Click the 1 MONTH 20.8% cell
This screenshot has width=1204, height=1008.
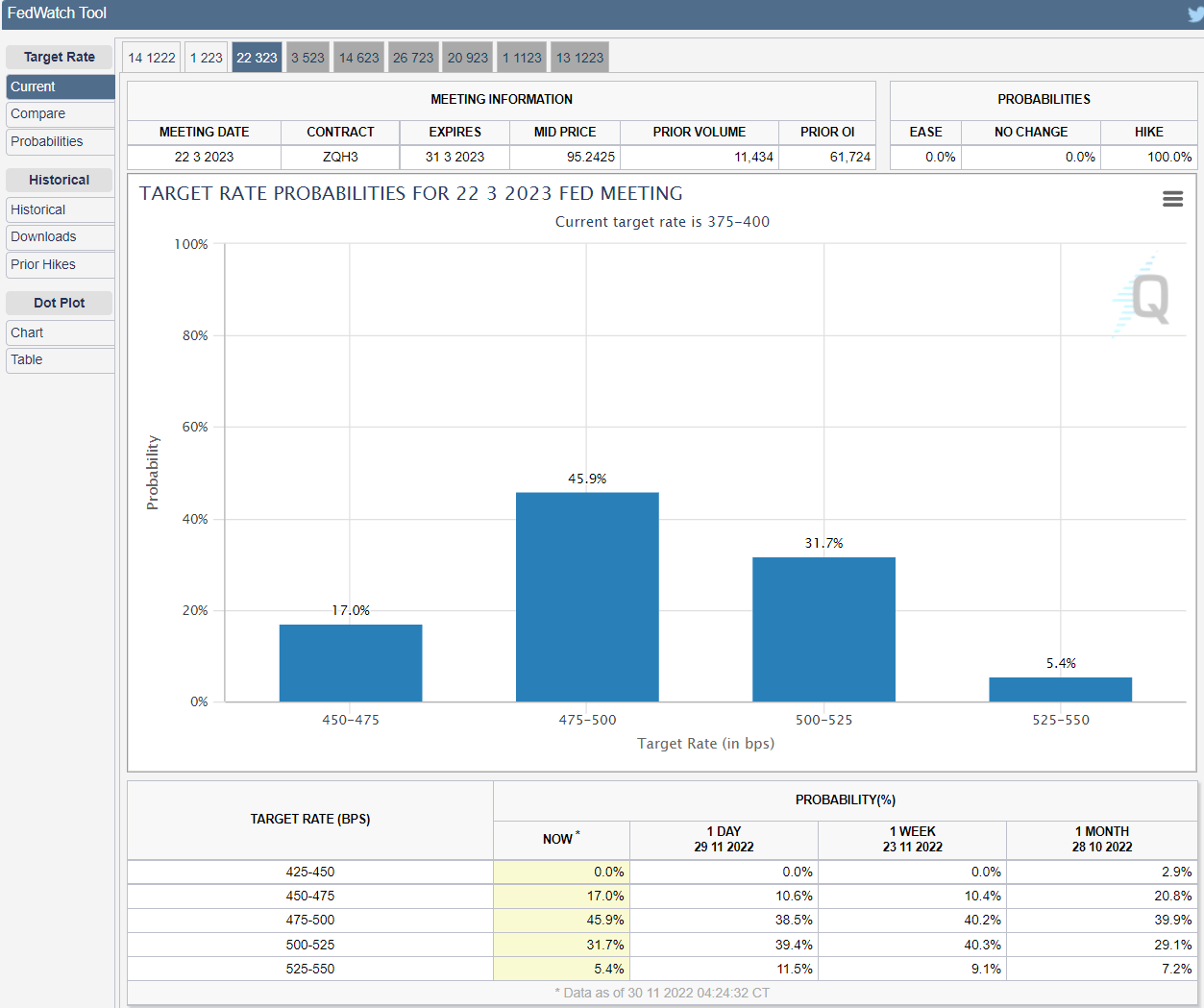[x=1102, y=896]
